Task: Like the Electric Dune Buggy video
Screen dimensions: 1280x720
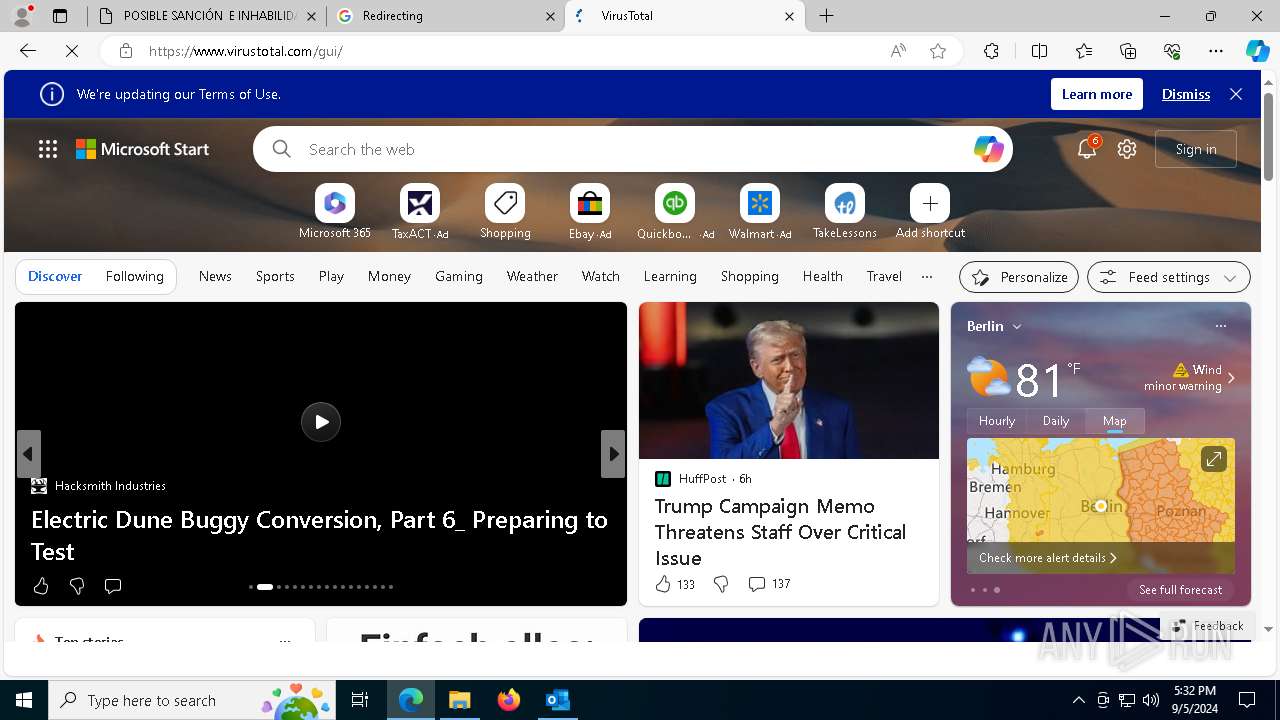Action: (x=41, y=586)
